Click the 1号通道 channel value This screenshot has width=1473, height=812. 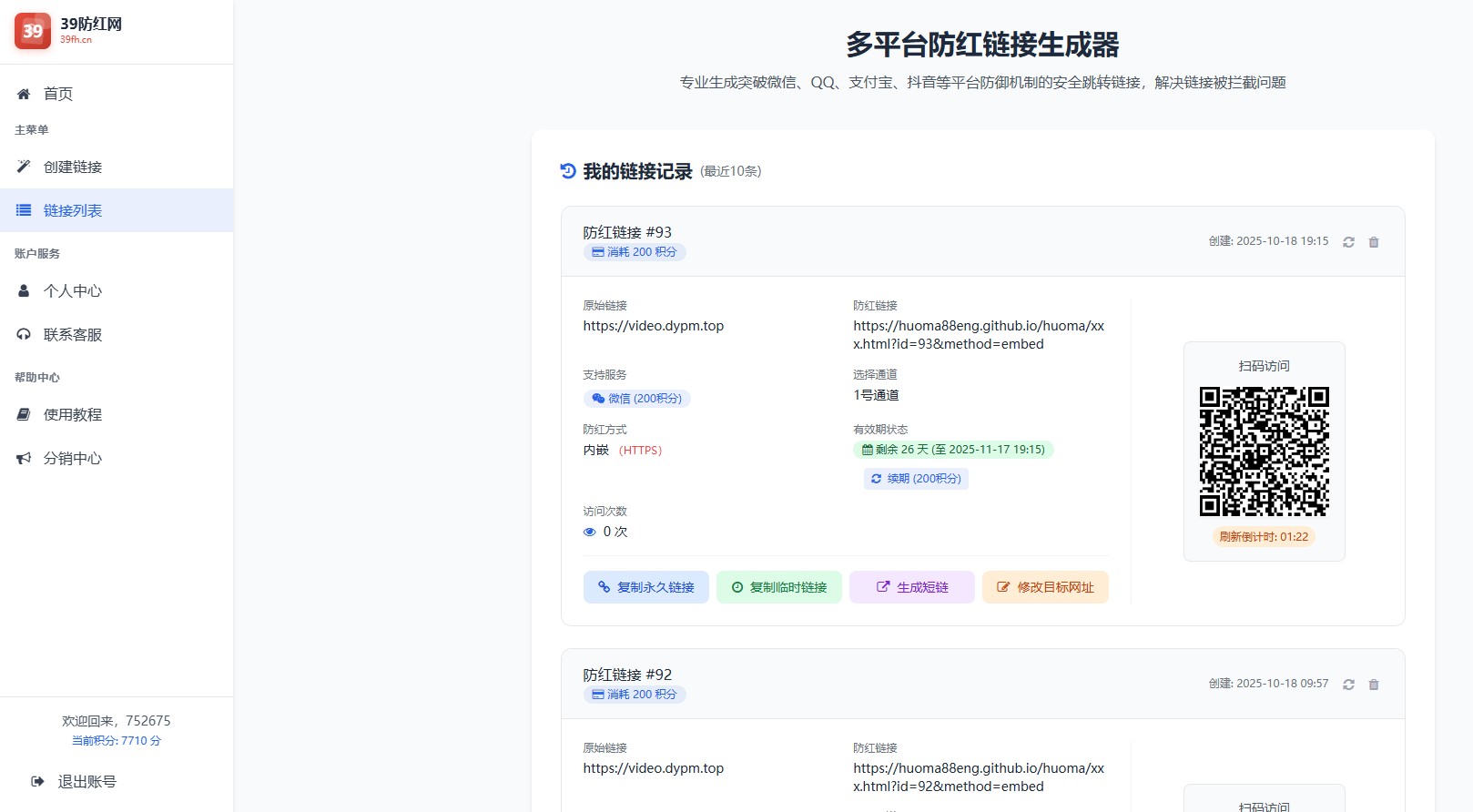876,395
